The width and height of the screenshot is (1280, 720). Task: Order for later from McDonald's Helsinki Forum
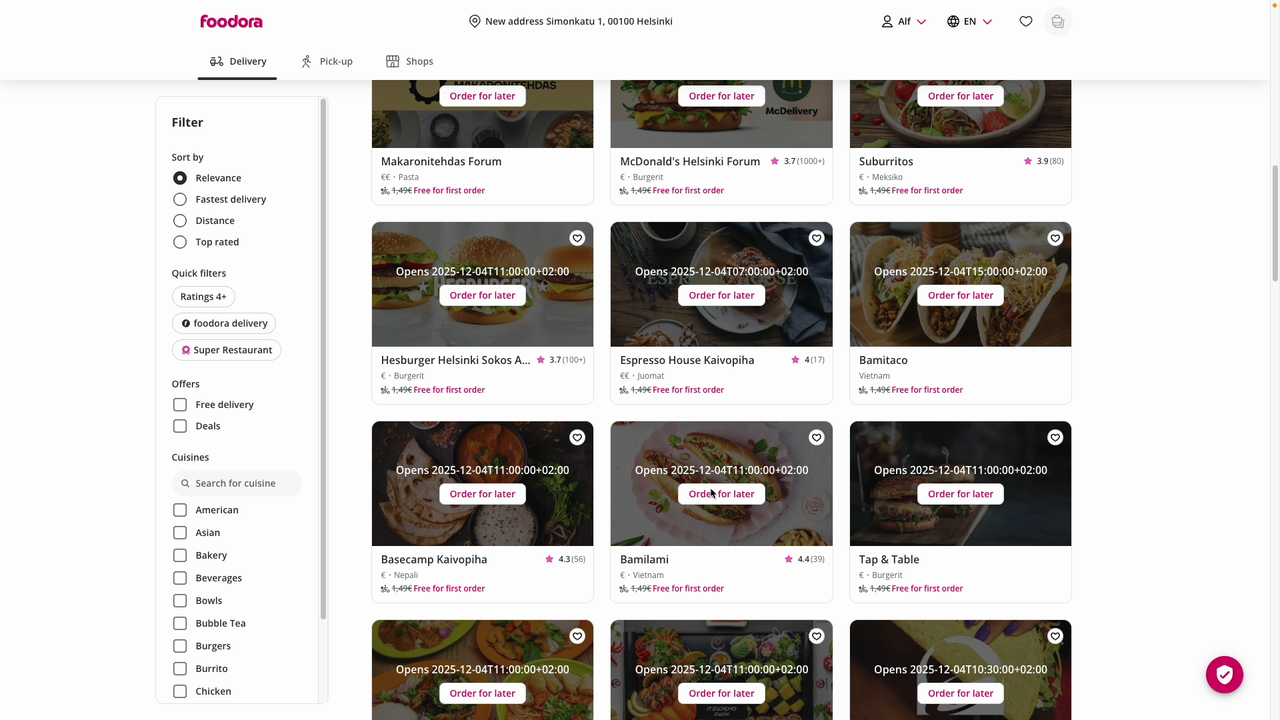coord(721,96)
